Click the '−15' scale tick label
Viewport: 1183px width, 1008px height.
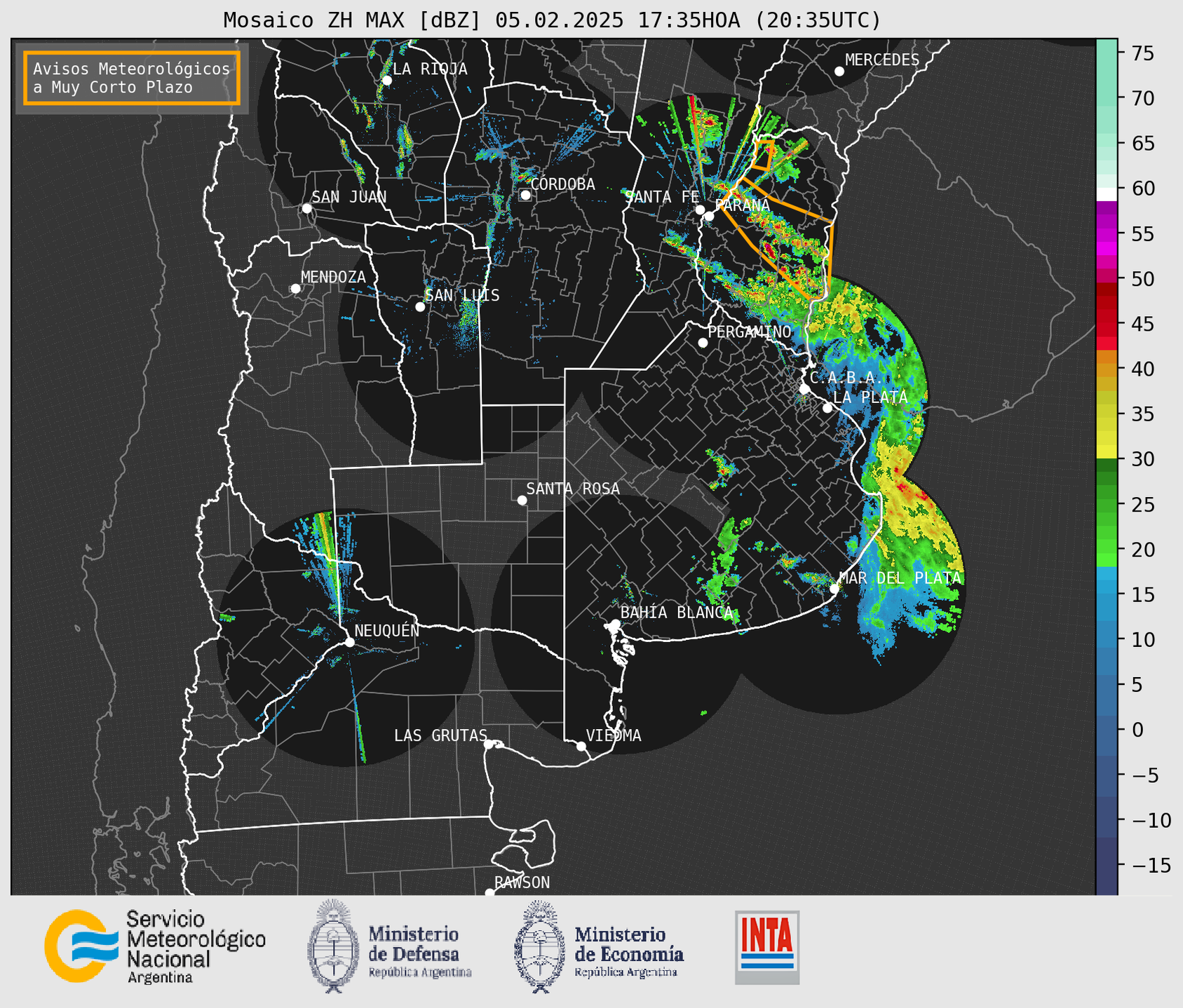click(1151, 866)
